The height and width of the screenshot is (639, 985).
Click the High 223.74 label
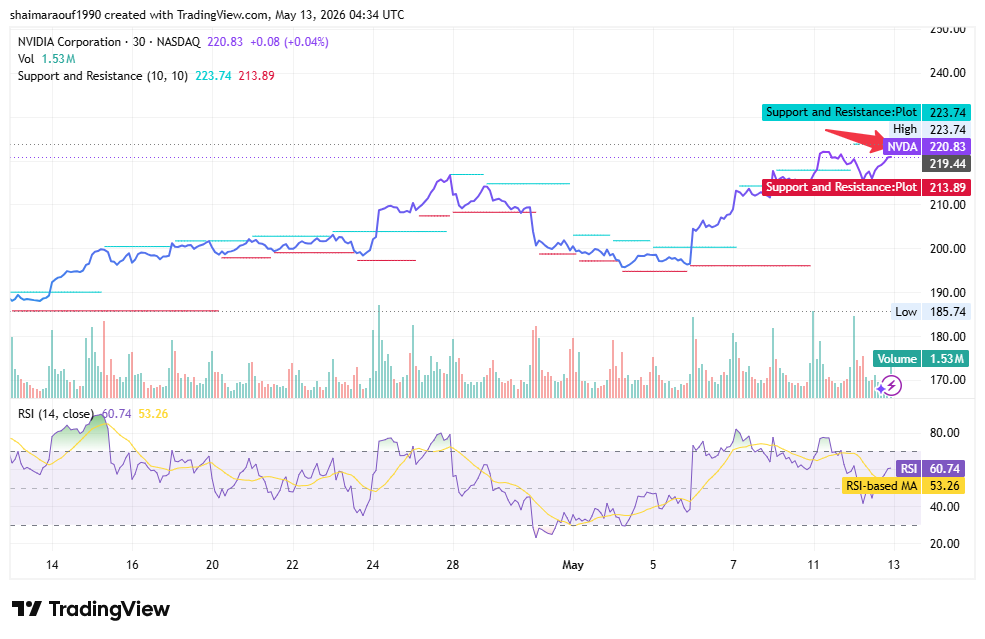coord(931,129)
